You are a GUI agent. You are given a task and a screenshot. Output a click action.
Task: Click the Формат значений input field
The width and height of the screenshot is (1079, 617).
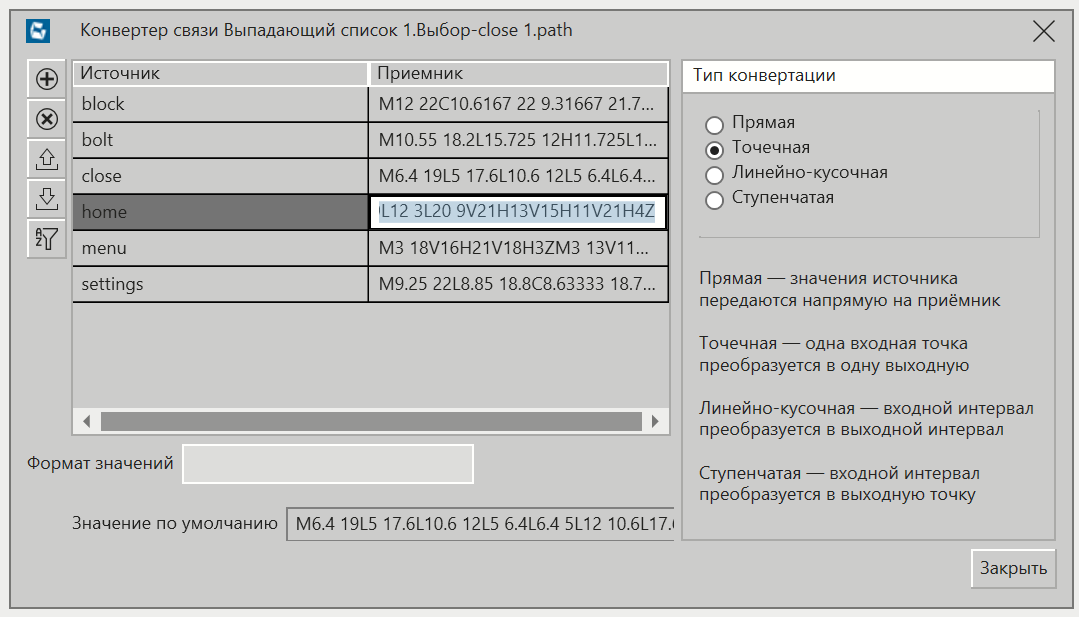327,464
